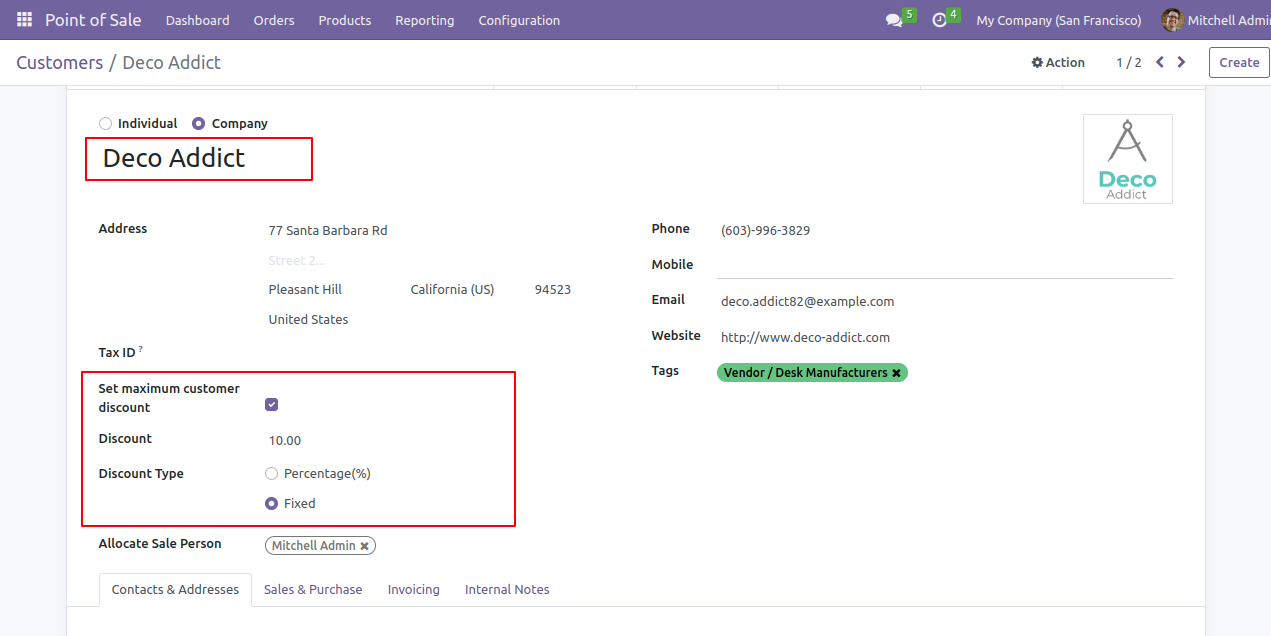Open the company switcher My Company (San Francisco)

1059,20
